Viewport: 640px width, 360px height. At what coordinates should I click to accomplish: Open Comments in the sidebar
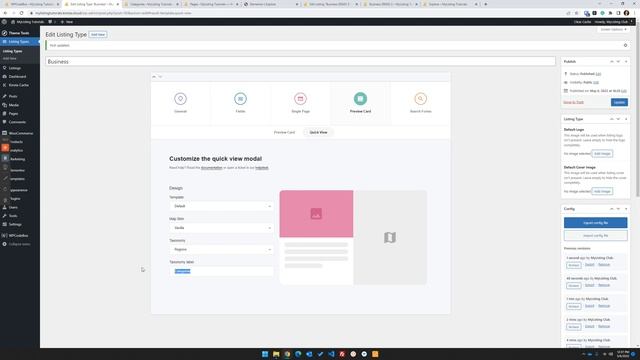pos(17,122)
